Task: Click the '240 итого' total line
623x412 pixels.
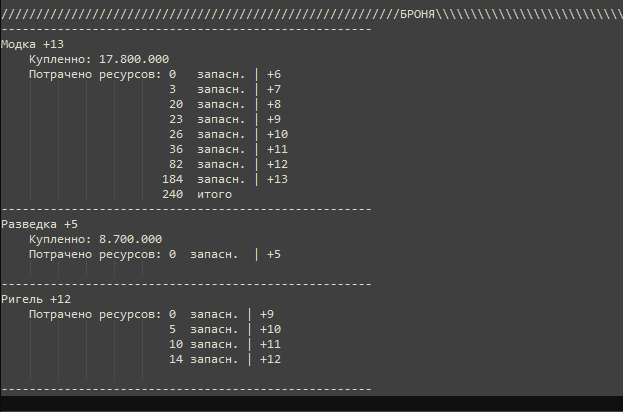Action: [197, 194]
